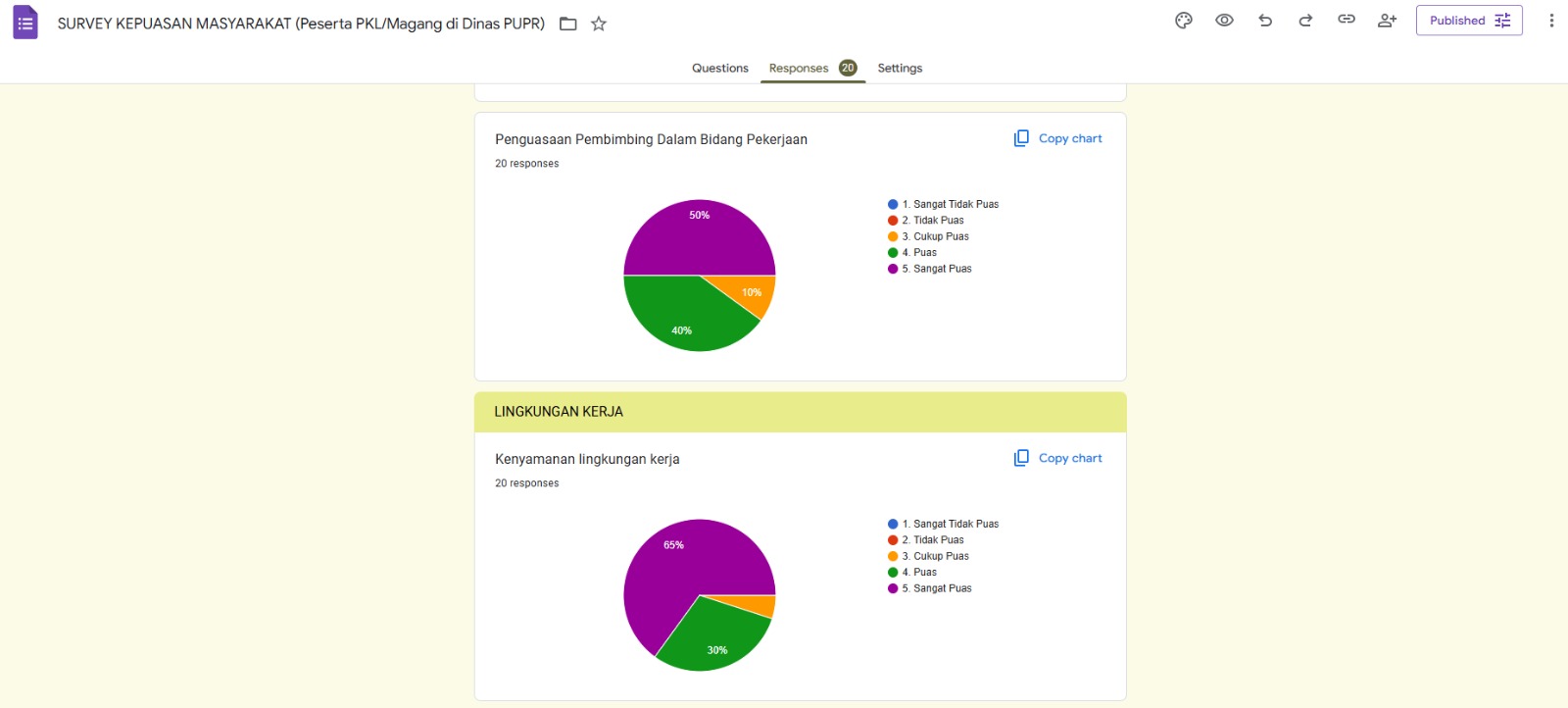Open the customize theme palette
This screenshot has width=1568, height=708.
pyautogui.click(x=1184, y=21)
